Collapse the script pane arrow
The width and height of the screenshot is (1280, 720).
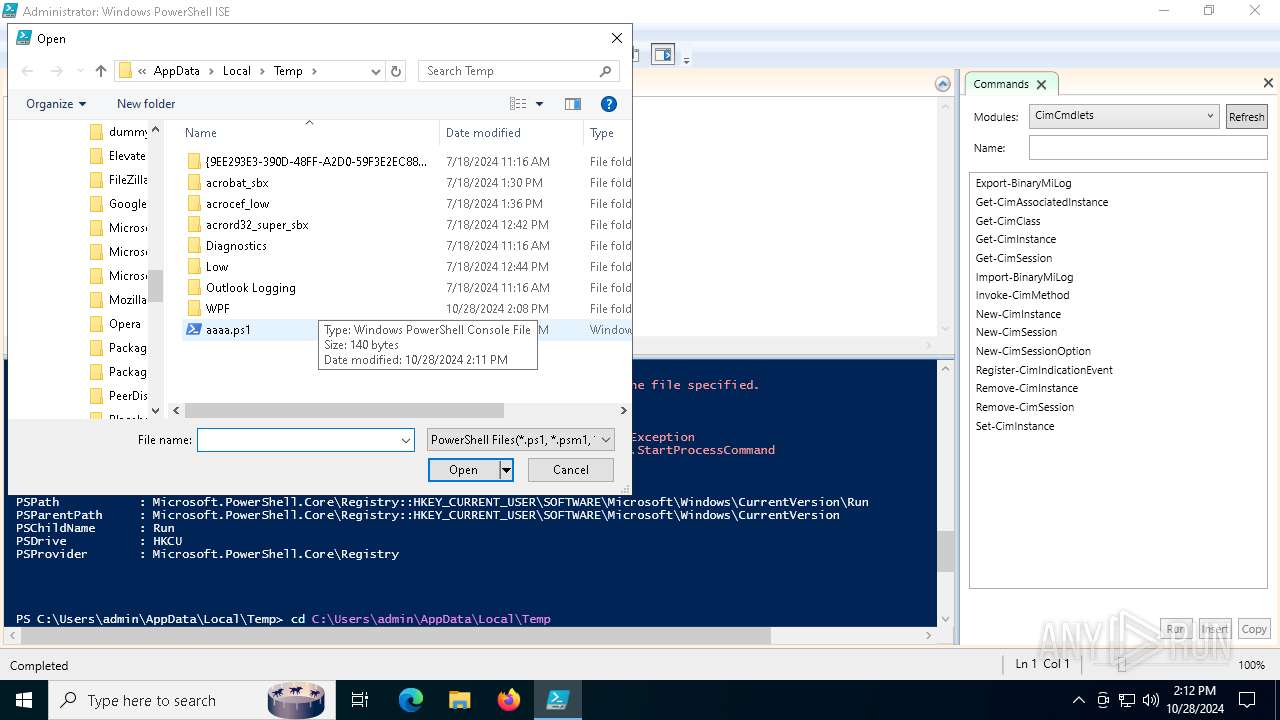coord(942,85)
